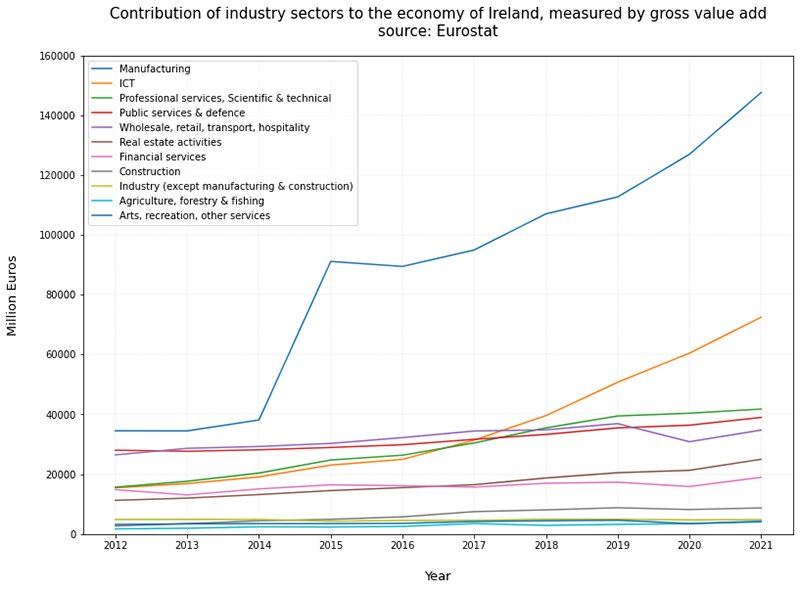800x590 pixels.
Task: Click the Manufacturing legend line swatch
Action: click(103, 69)
